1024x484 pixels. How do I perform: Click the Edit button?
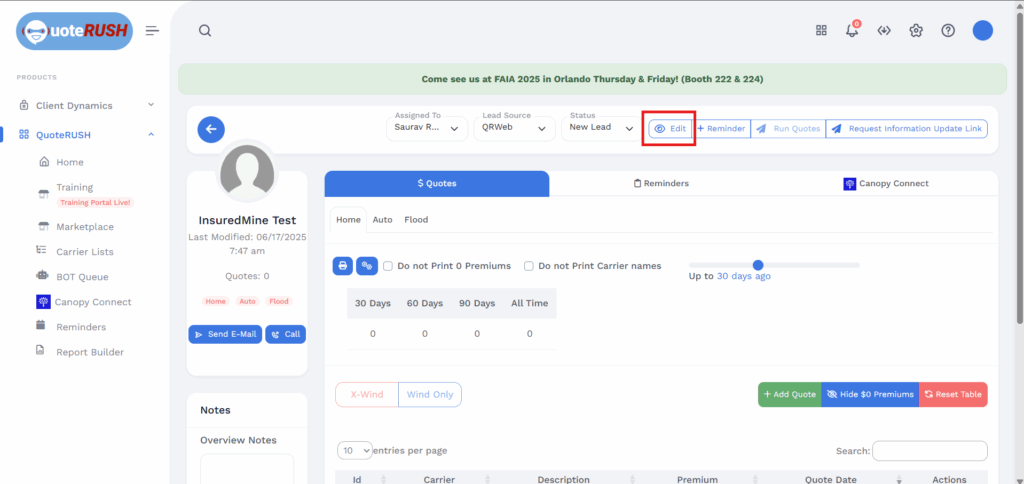[671, 129]
